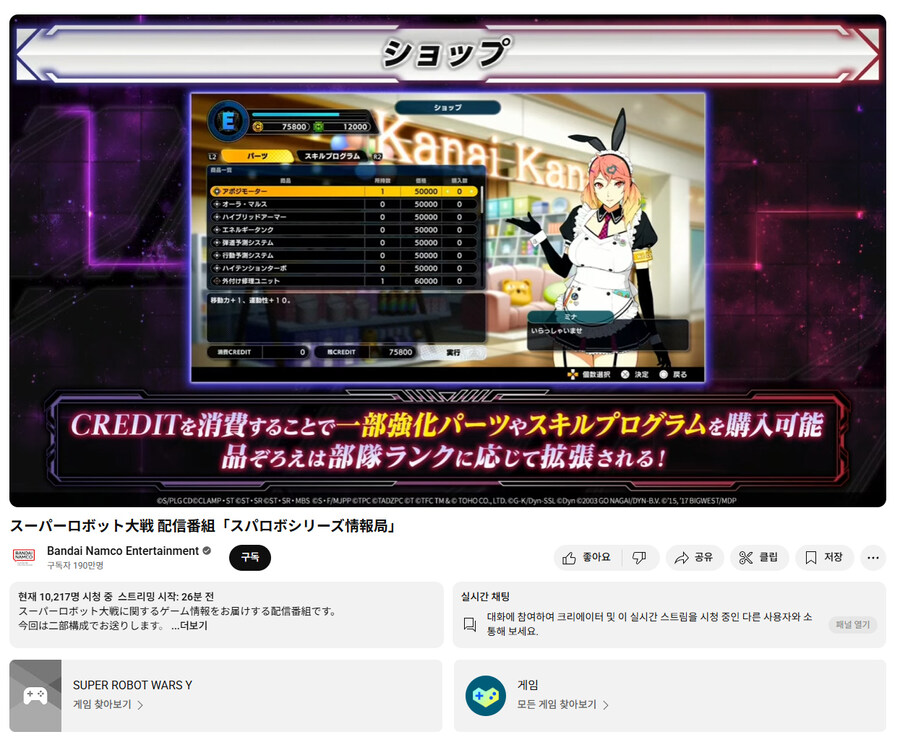Click the gray controller icon for SUPER ROBOT WARS Y
The height and width of the screenshot is (750, 900).
36,695
